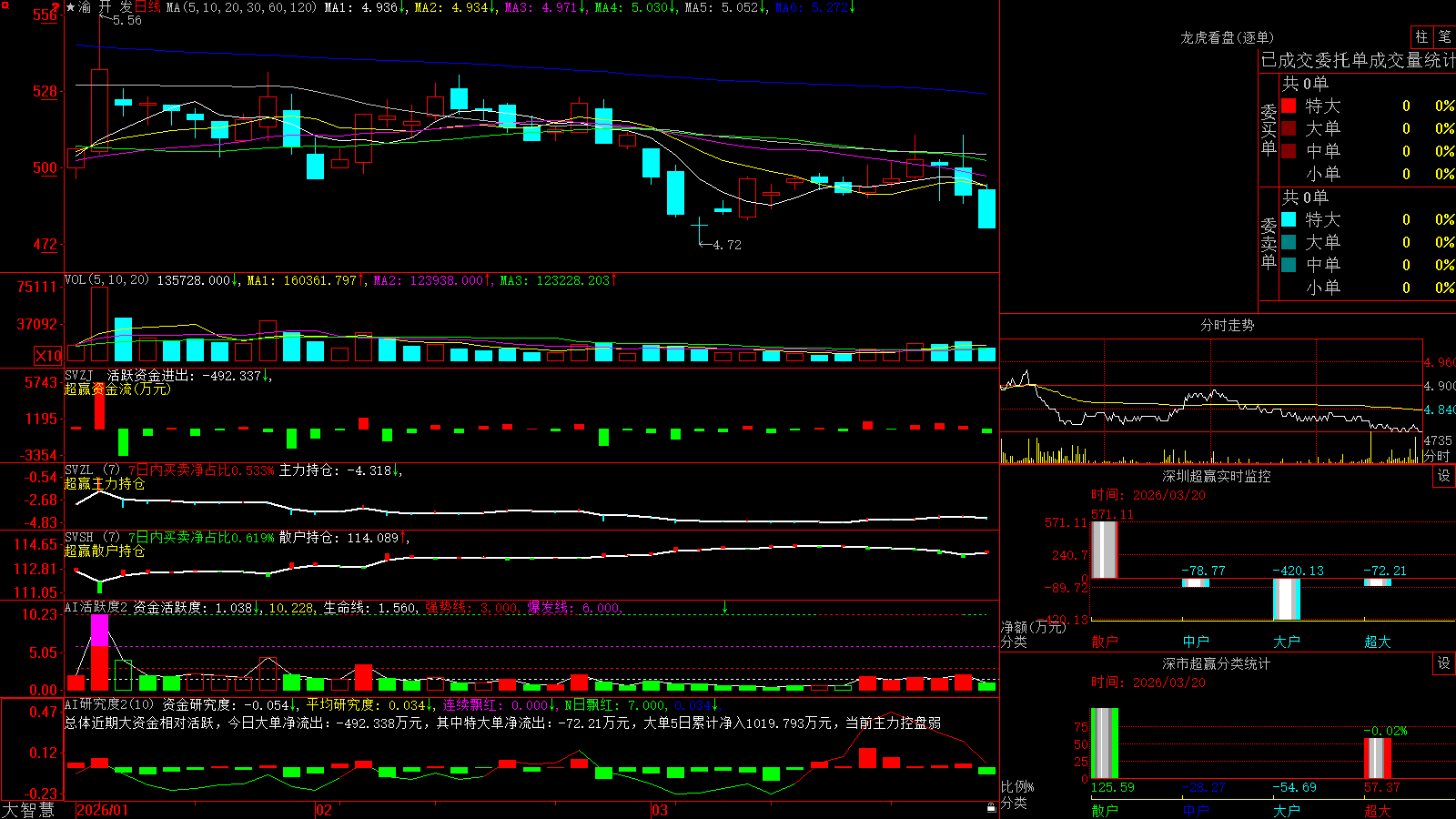Viewport: 1456px width, 819px height.
Task: Click the SVSH (7) indicator label
Action: 92,538
